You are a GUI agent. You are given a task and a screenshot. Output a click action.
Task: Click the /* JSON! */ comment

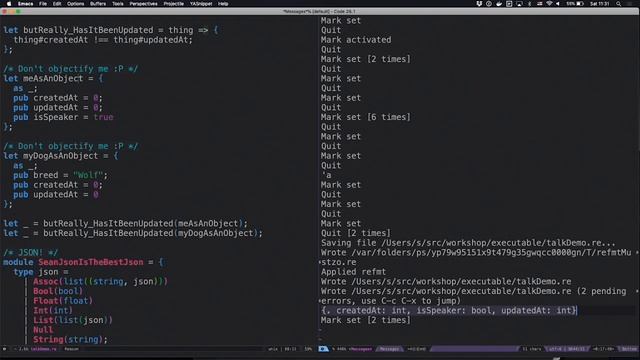(31, 253)
